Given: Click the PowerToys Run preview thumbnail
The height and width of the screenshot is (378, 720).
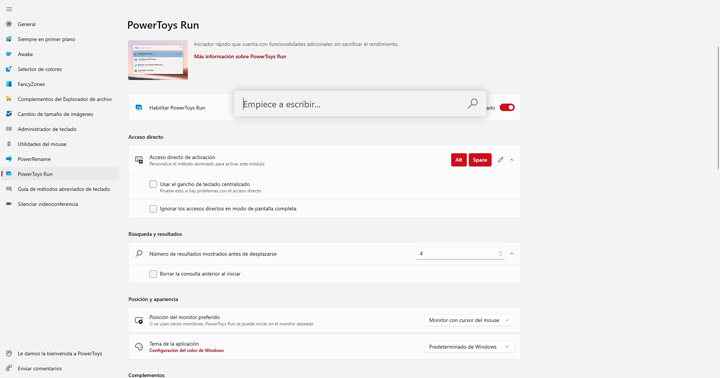Looking at the screenshot, I should click(x=158, y=60).
